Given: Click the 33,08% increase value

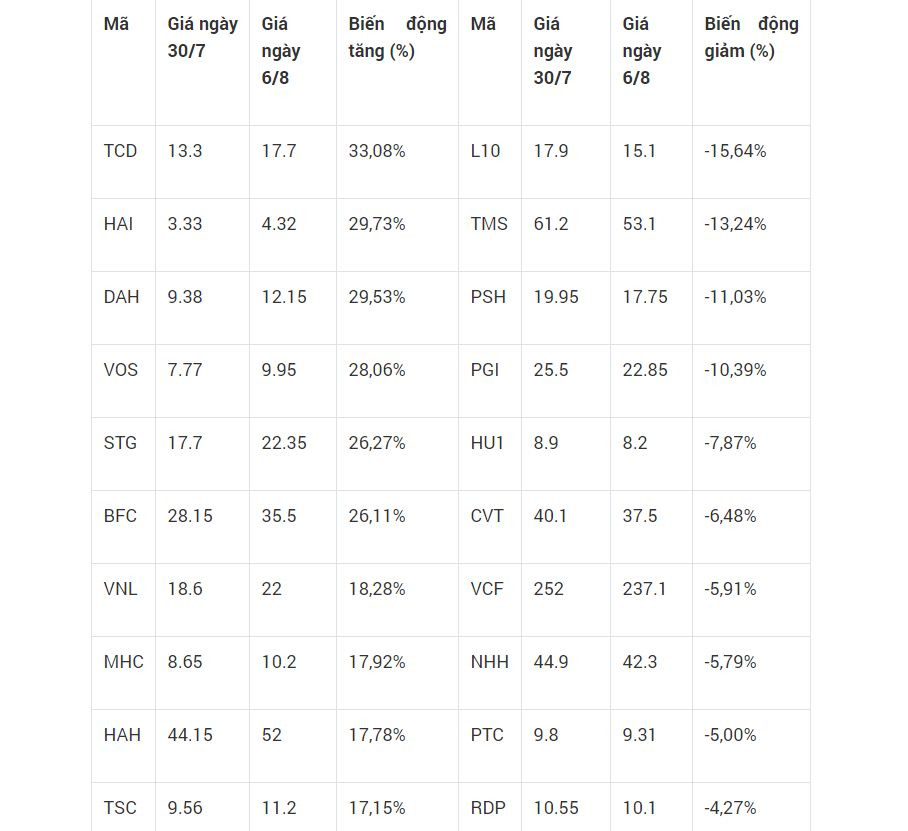Looking at the screenshot, I should point(377,151).
